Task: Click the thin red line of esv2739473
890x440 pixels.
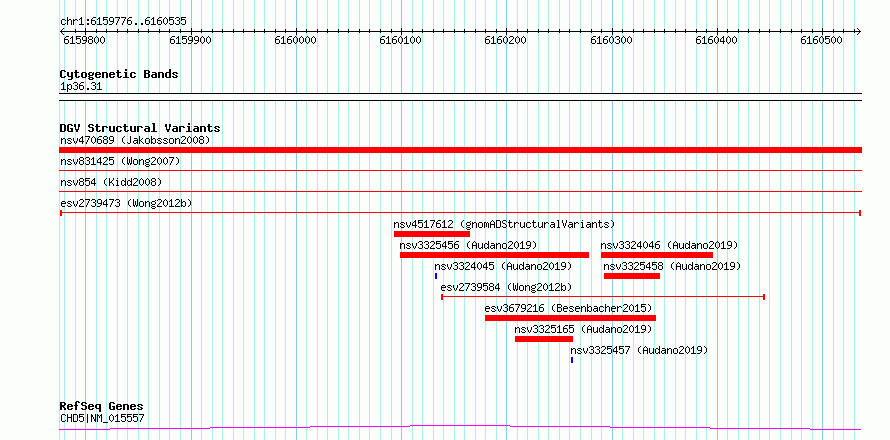Action: point(460,212)
